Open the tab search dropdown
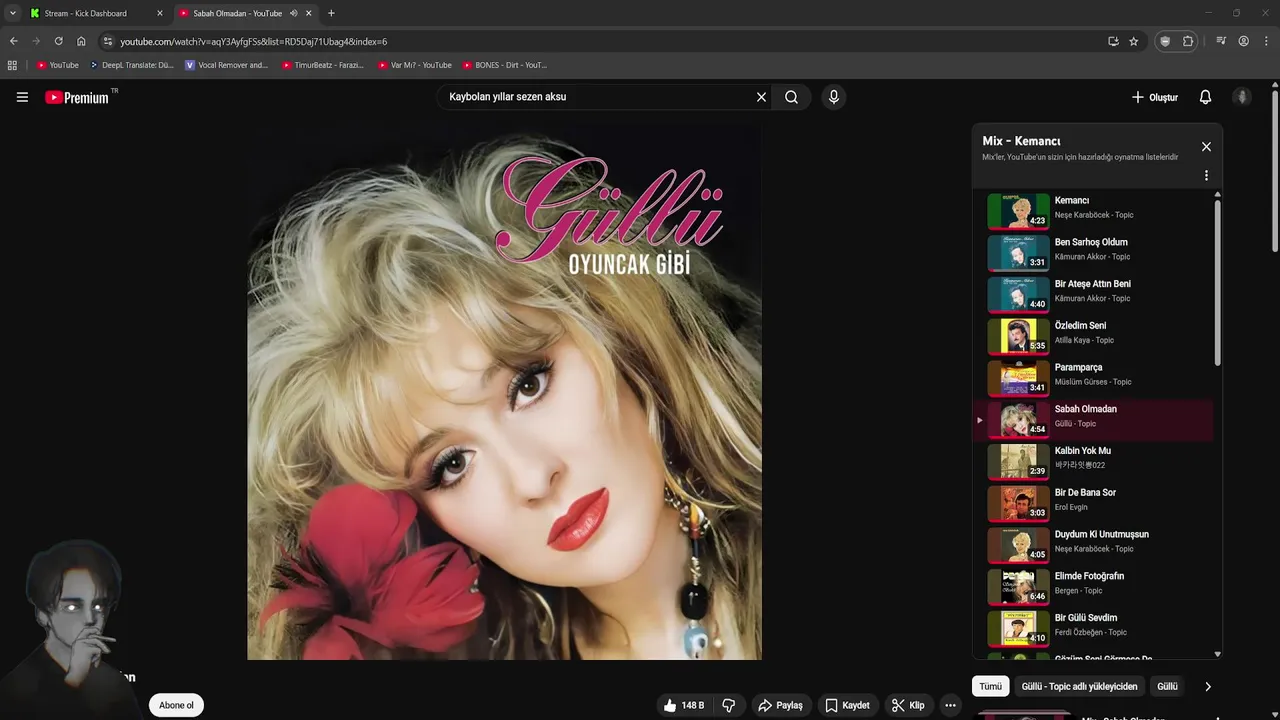Screen dimensions: 1280x720 click(x=12, y=13)
